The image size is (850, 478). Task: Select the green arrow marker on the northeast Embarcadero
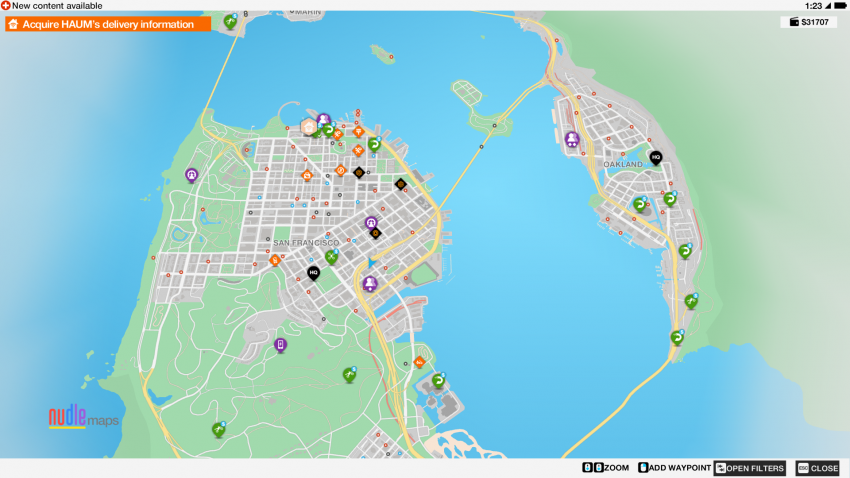374,144
